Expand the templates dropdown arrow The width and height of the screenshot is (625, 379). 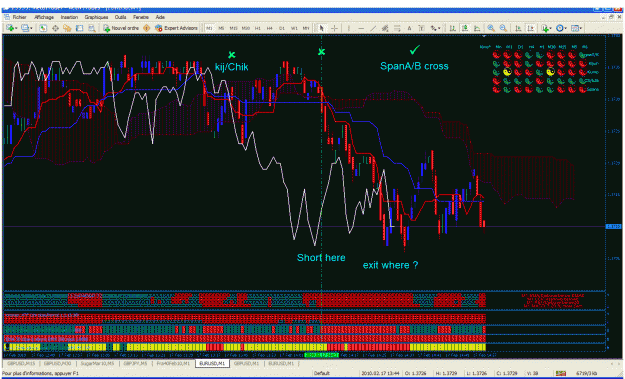581,28
